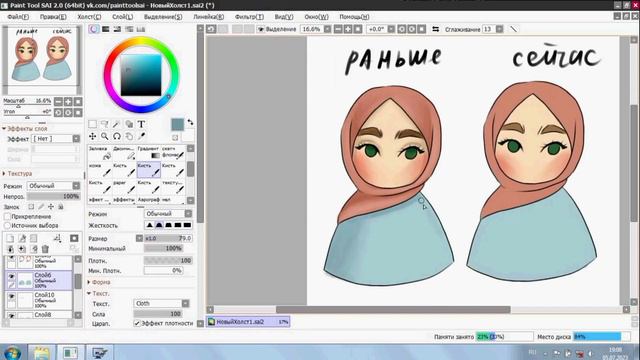
Task: Select the lasso selection tool
Action: coord(104,124)
